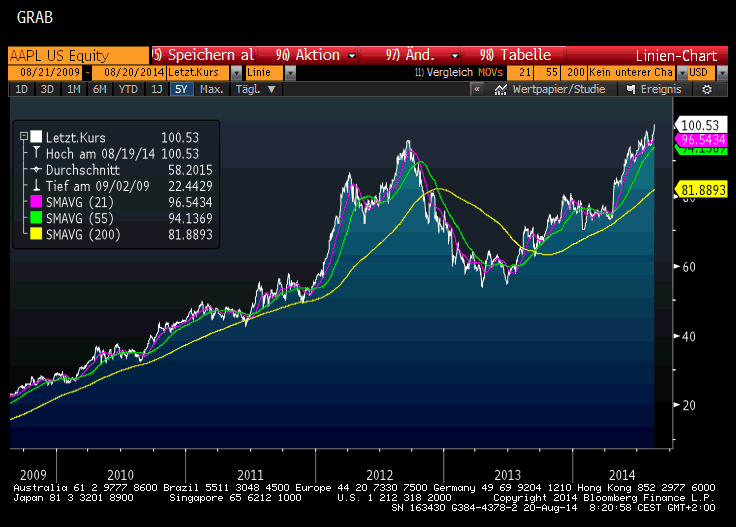Click the Wertpapier/Studie button
The height and width of the screenshot is (527, 736).
550,89
